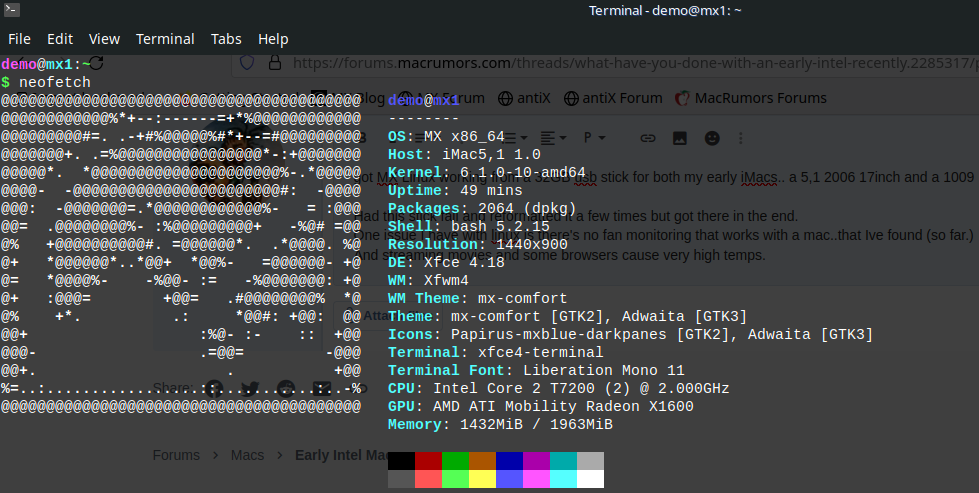Click the 'CPU: Intel Core 2 T7200' line
This screenshot has height=493, width=979.
[559, 389]
